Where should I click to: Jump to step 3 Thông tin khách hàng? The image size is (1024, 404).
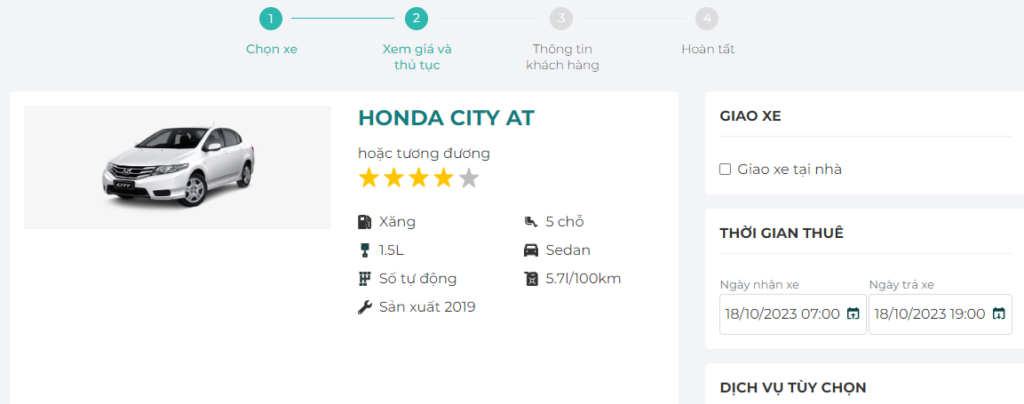(563, 18)
